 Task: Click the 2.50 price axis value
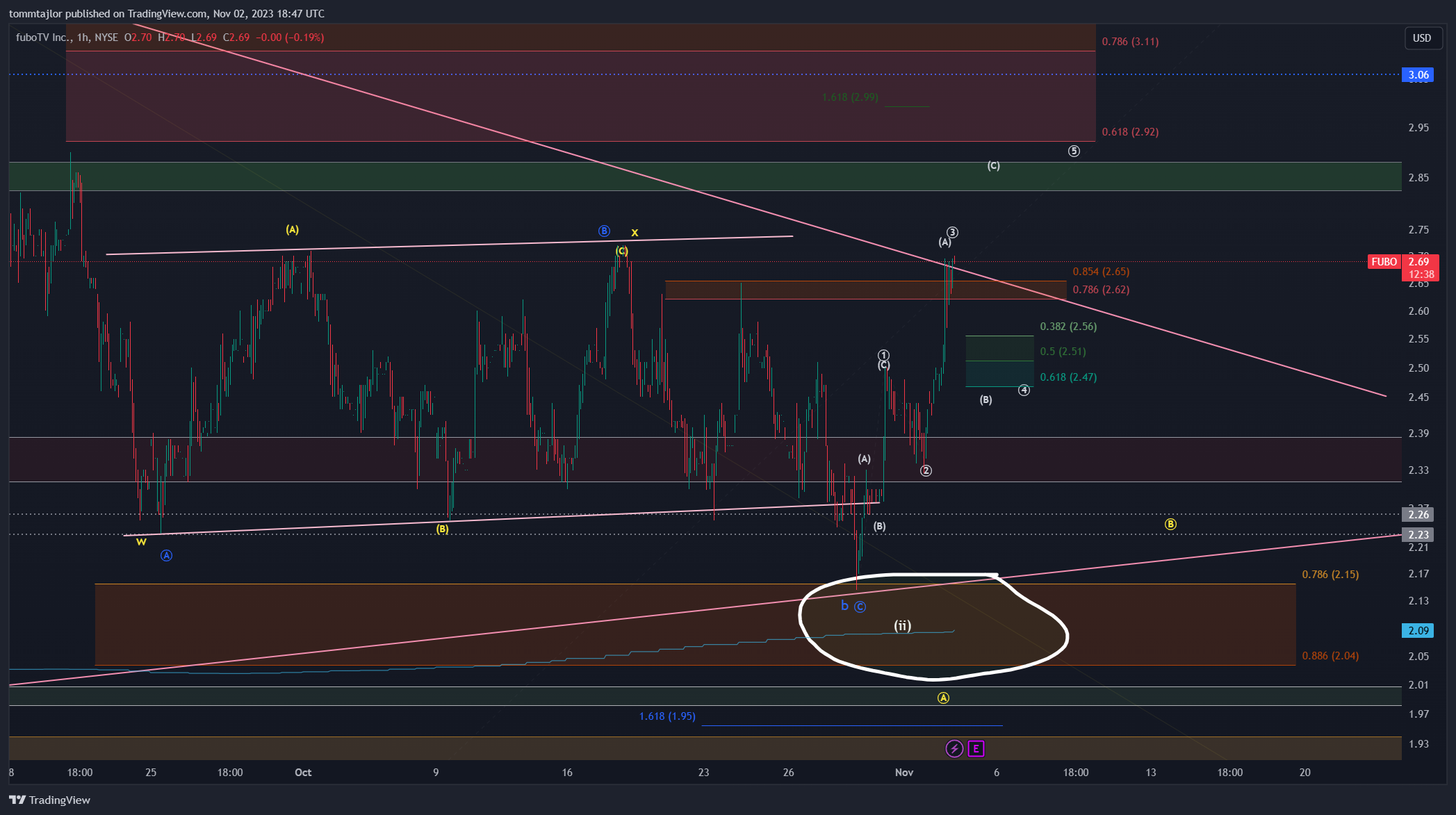coord(1418,368)
